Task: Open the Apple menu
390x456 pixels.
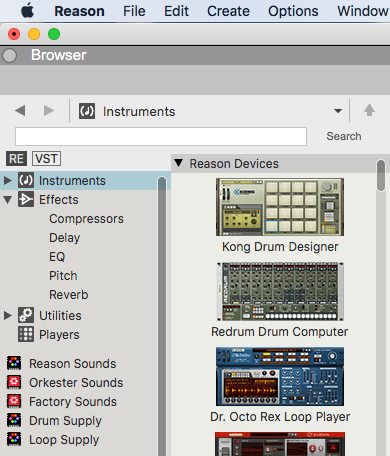Action: [27, 11]
